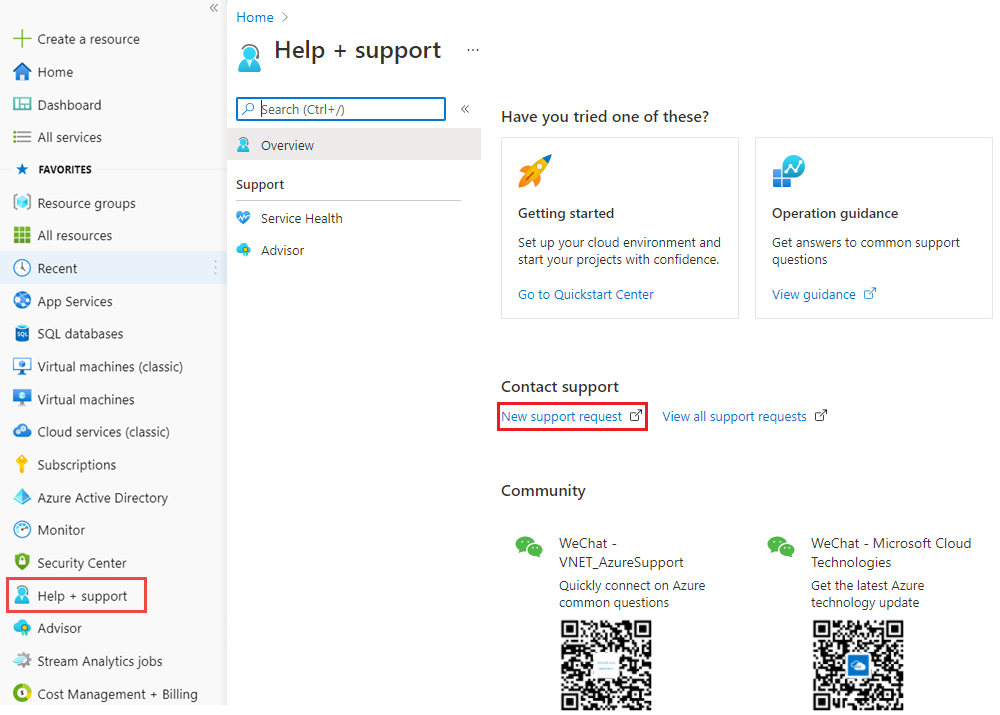Click the VNET_AzureSupport QR code
Screen dimensions: 1000x715
pos(606,665)
